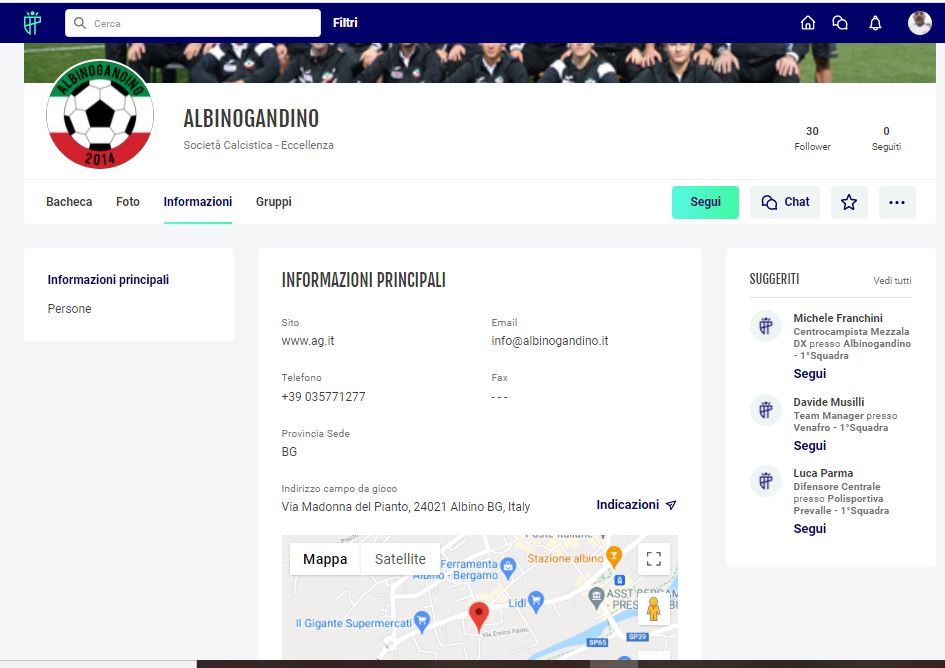The height and width of the screenshot is (668, 945).
Task: Select the Mappa map type
Action: (x=325, y=559)
